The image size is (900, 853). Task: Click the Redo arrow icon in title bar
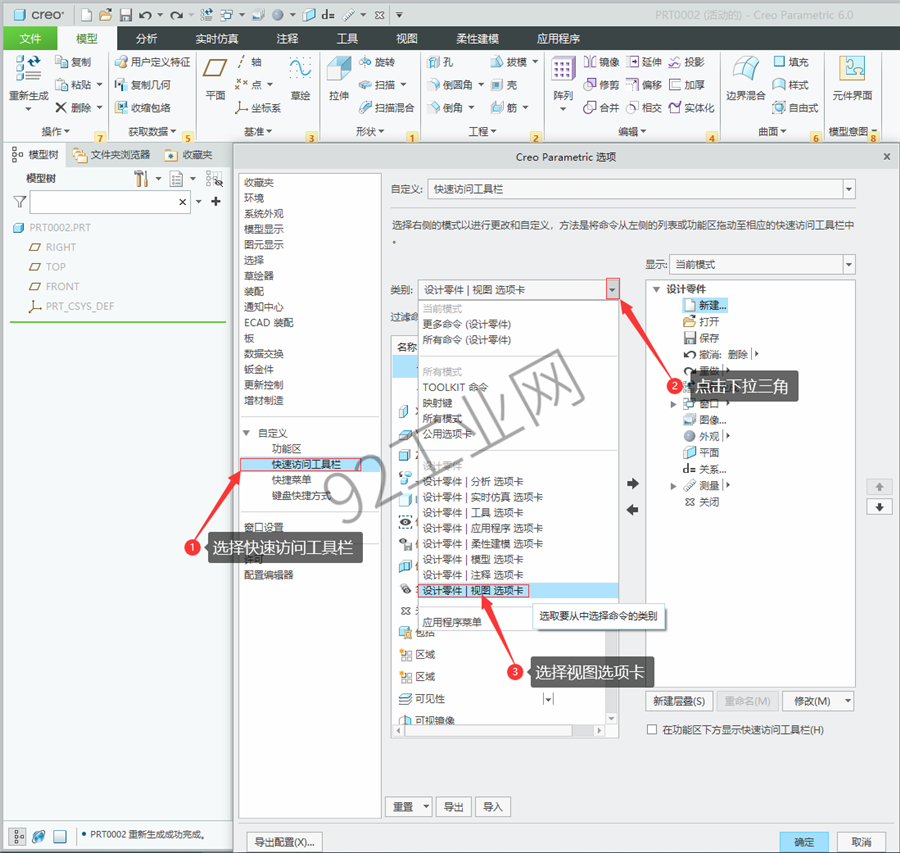177,15
